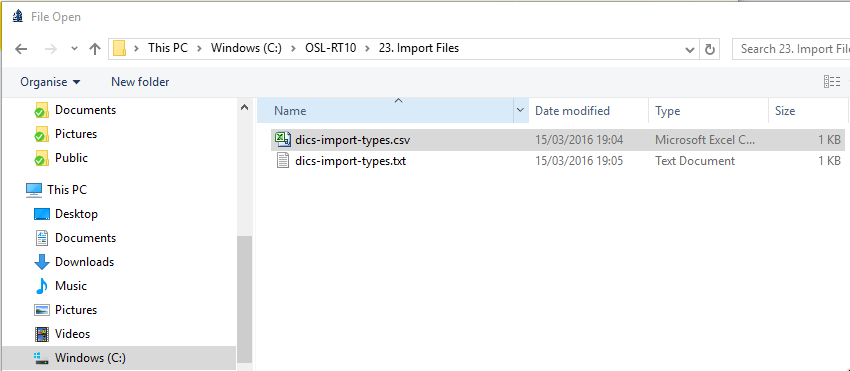Open Music in navigation pane
The image size is (850, 371).
tap(71, 285)
